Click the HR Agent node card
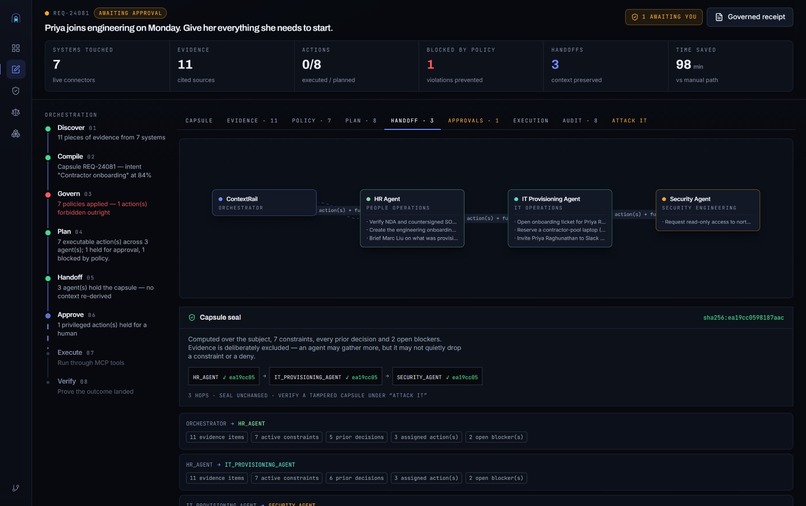806x506 pixels. pos(412,219)
